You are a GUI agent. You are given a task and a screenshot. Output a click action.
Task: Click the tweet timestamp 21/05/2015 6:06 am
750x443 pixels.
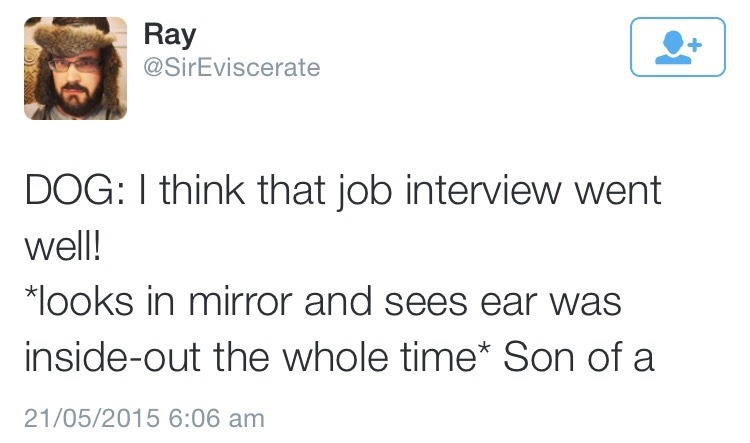[x=144, y=415]
